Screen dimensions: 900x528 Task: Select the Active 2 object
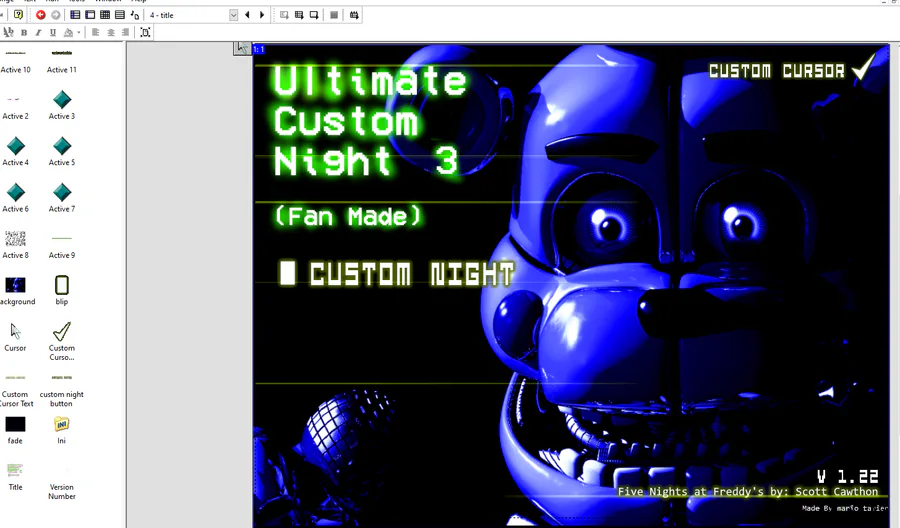(15, 107)
